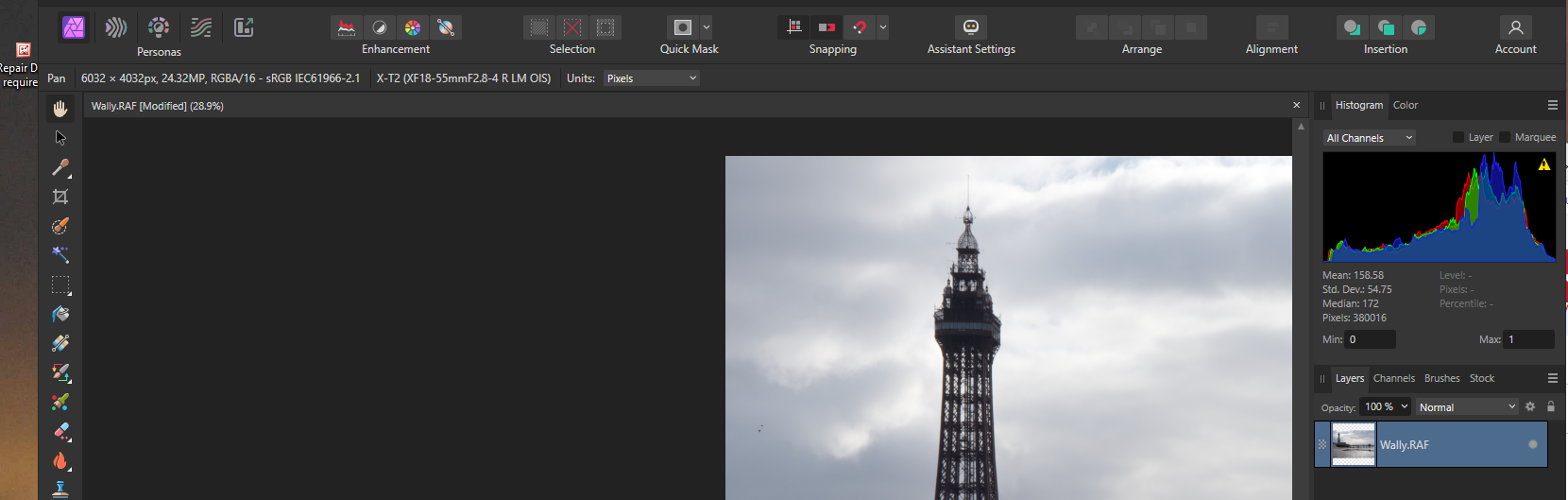Switch to the Develop Persona
This screenshot has width=1568, height=500.
[x=159, y=27]
